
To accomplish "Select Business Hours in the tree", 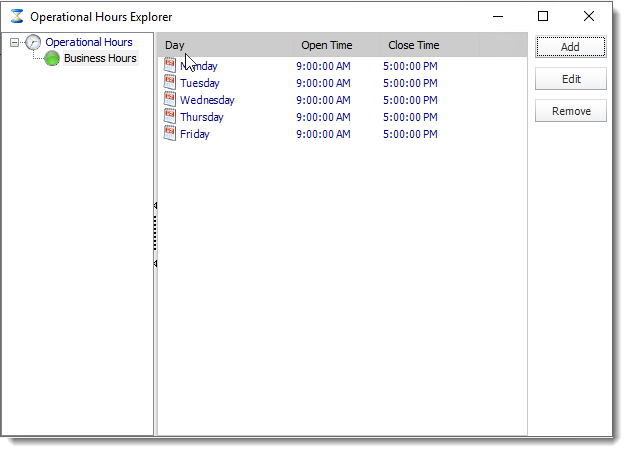I will [x=100, y=58].
